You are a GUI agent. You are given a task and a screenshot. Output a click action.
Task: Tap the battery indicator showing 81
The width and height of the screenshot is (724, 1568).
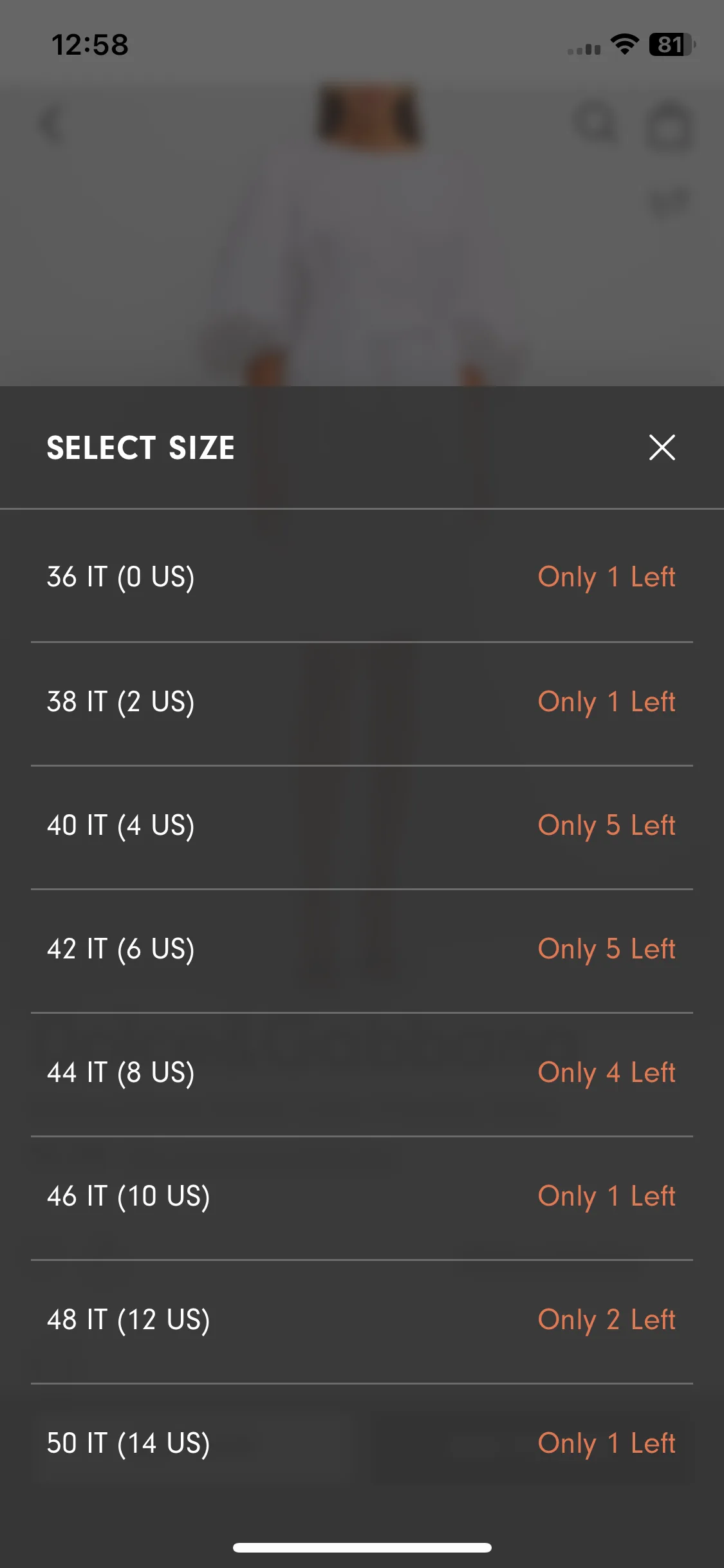(x=672, y=44)
